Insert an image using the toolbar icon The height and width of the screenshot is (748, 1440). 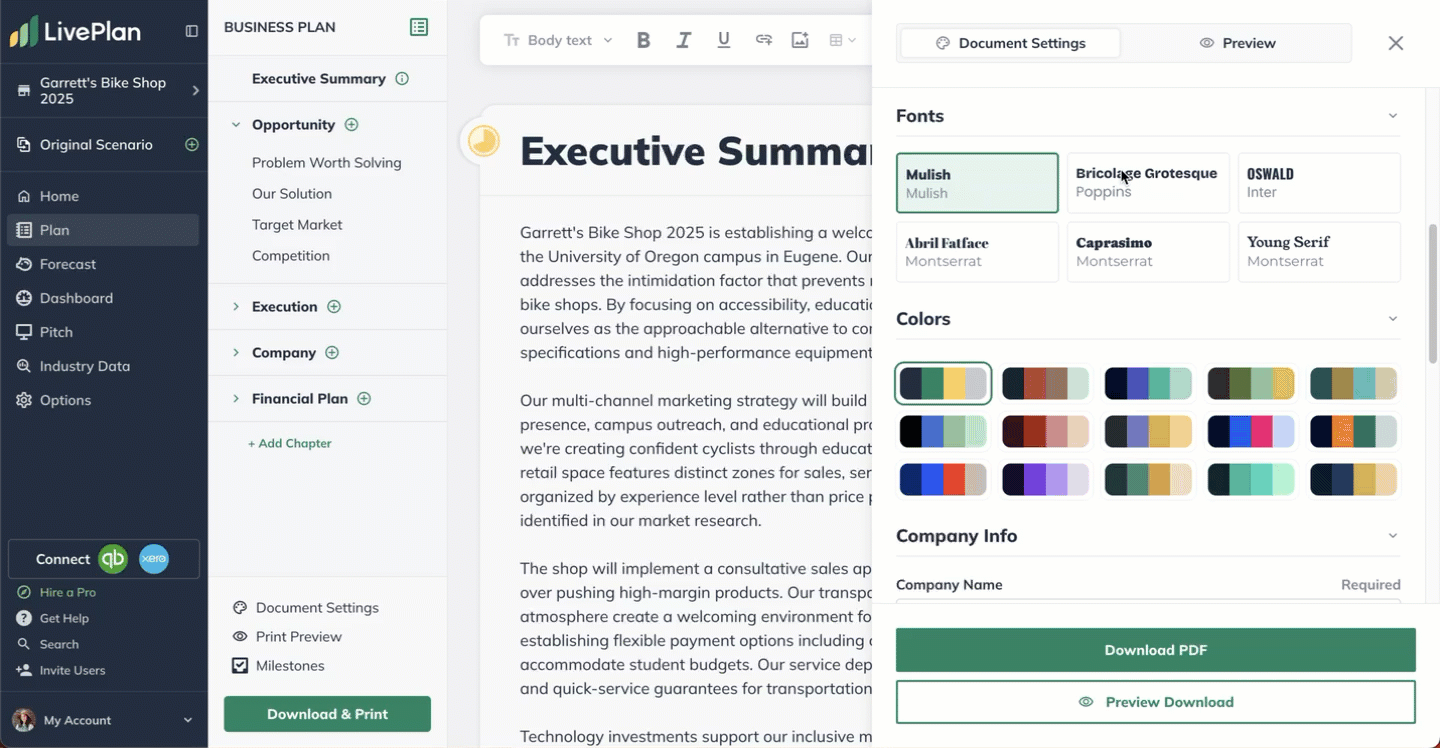point(799,39)
